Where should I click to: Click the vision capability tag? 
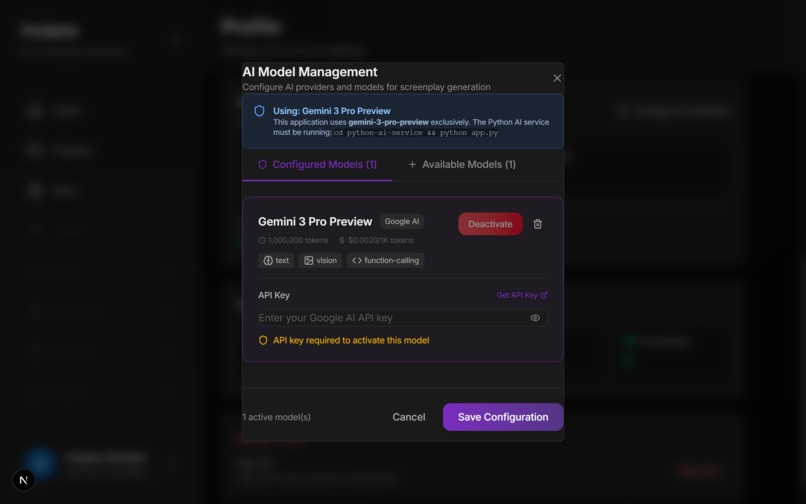pos(320,260)
